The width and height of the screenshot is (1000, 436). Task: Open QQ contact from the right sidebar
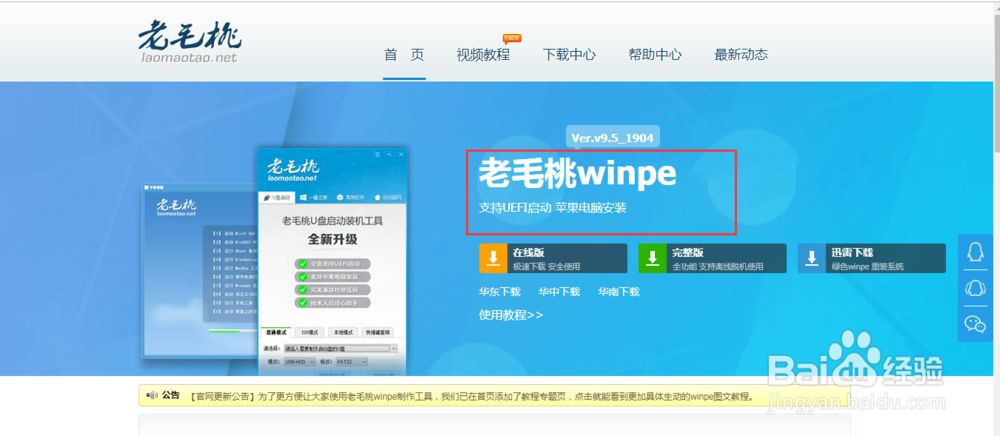click(974, 253)
